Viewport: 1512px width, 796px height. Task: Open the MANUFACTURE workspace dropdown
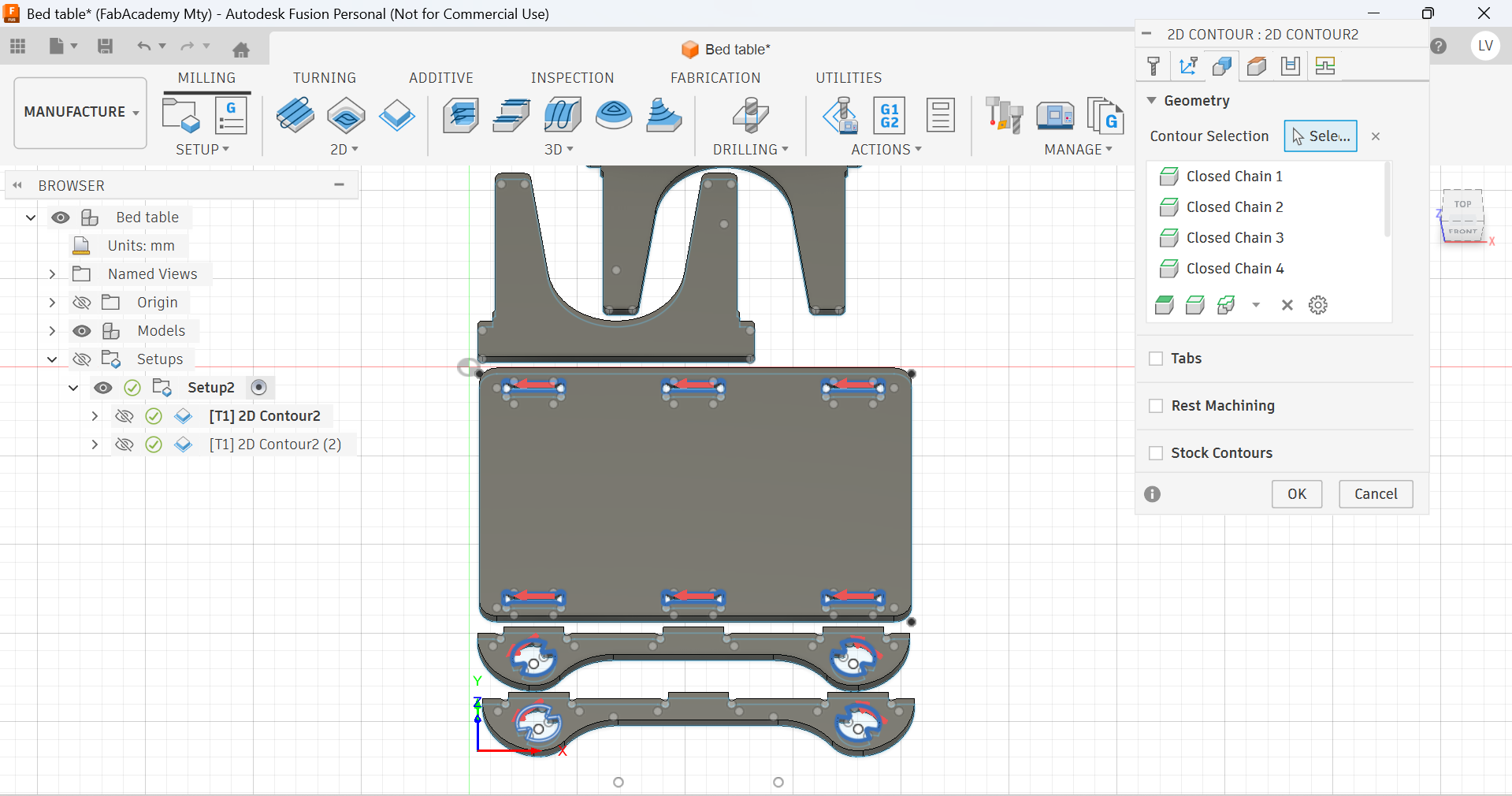point(80,112)
